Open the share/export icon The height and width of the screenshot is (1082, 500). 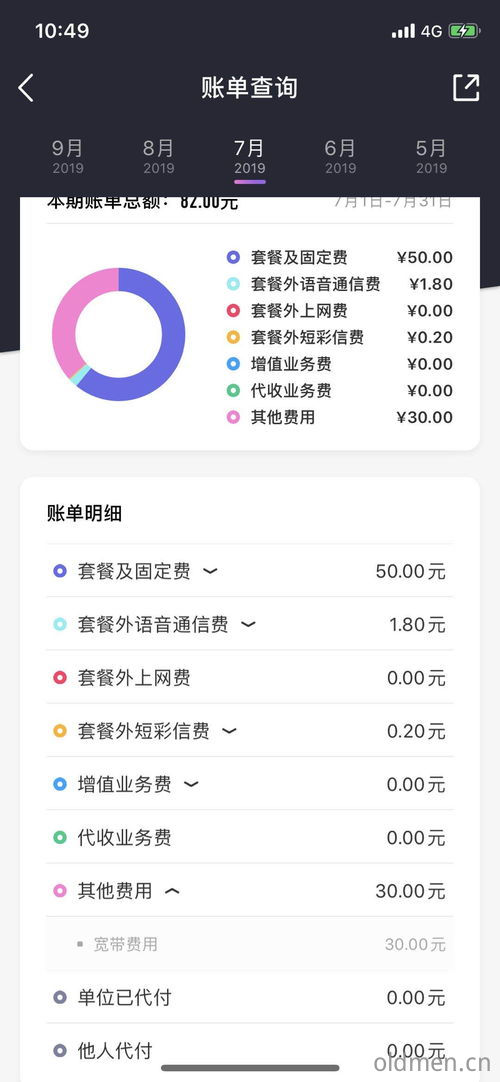(466, 88)
